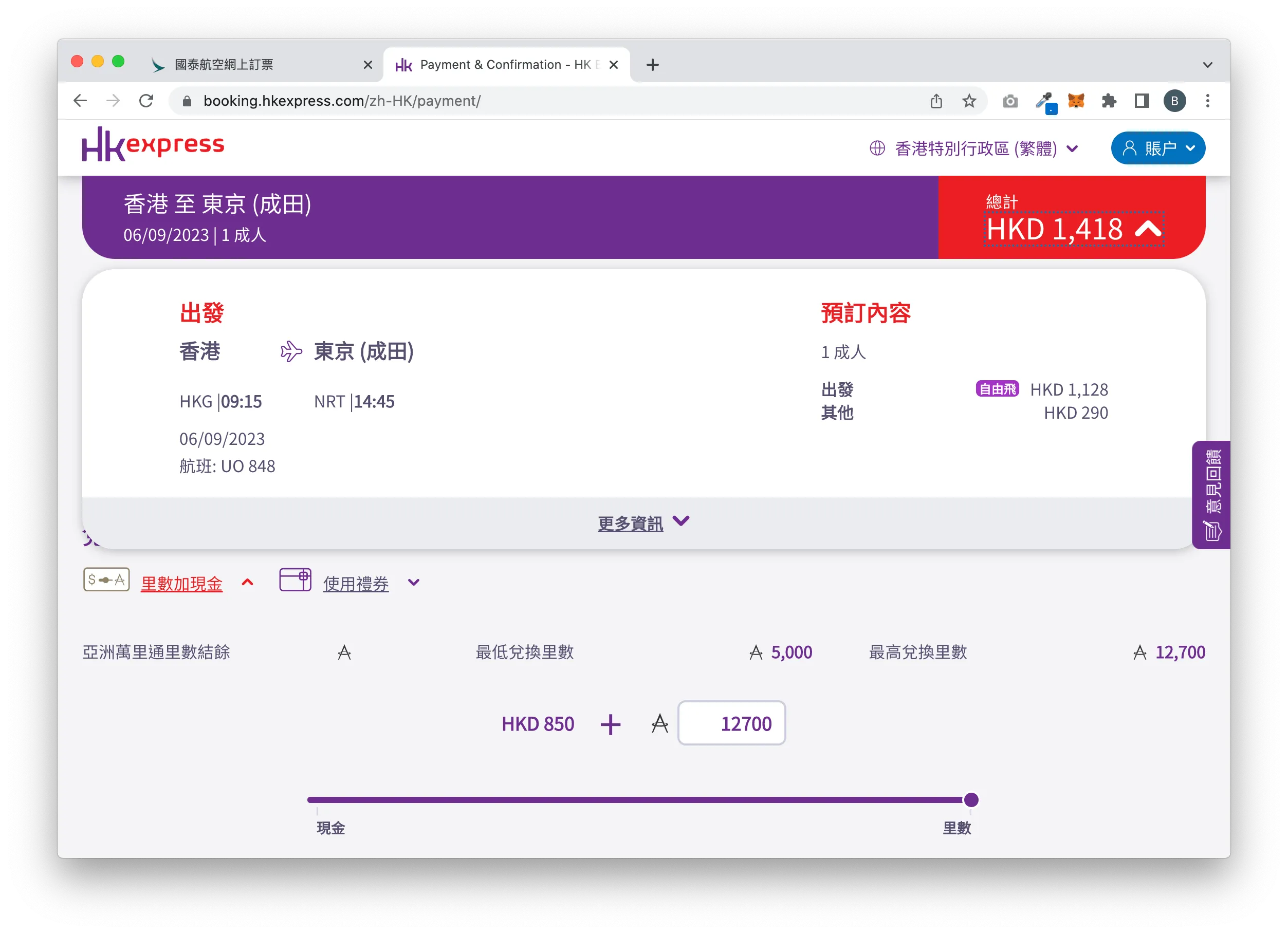Open the share icon in address bar

[x=936, y=101]
